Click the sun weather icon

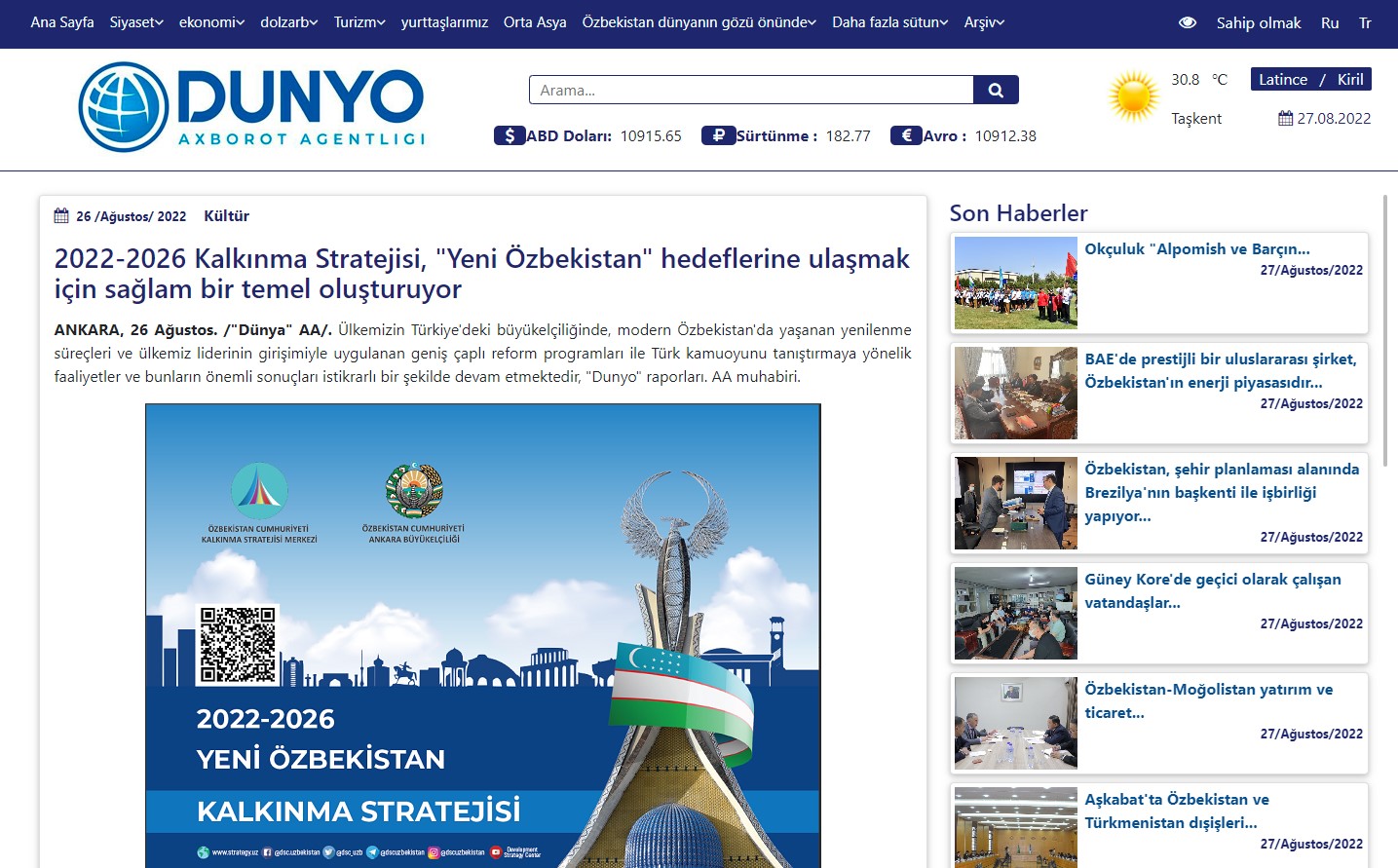(1133, 96)
